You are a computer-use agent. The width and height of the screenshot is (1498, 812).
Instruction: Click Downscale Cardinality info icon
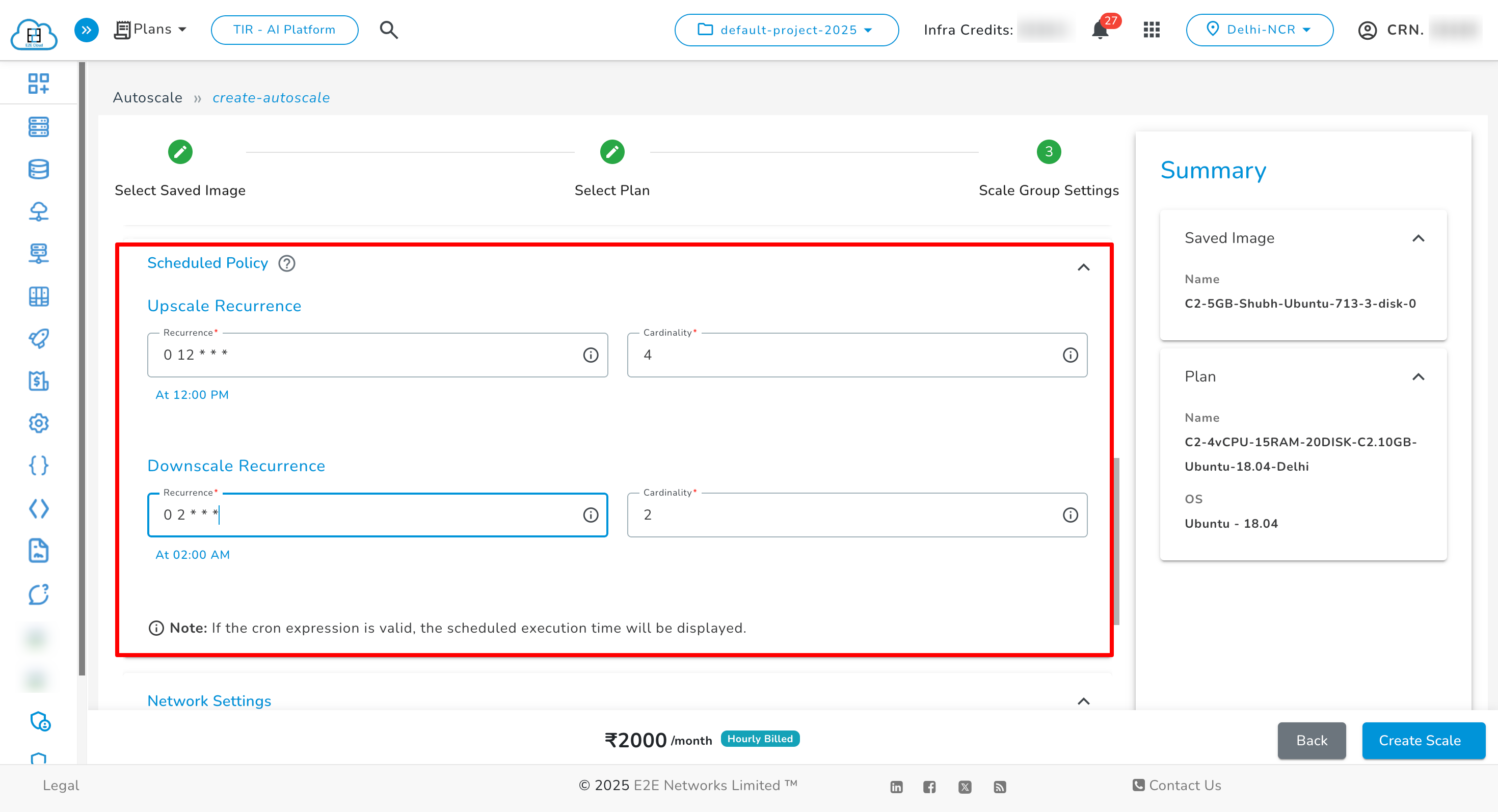[1070, 515]
